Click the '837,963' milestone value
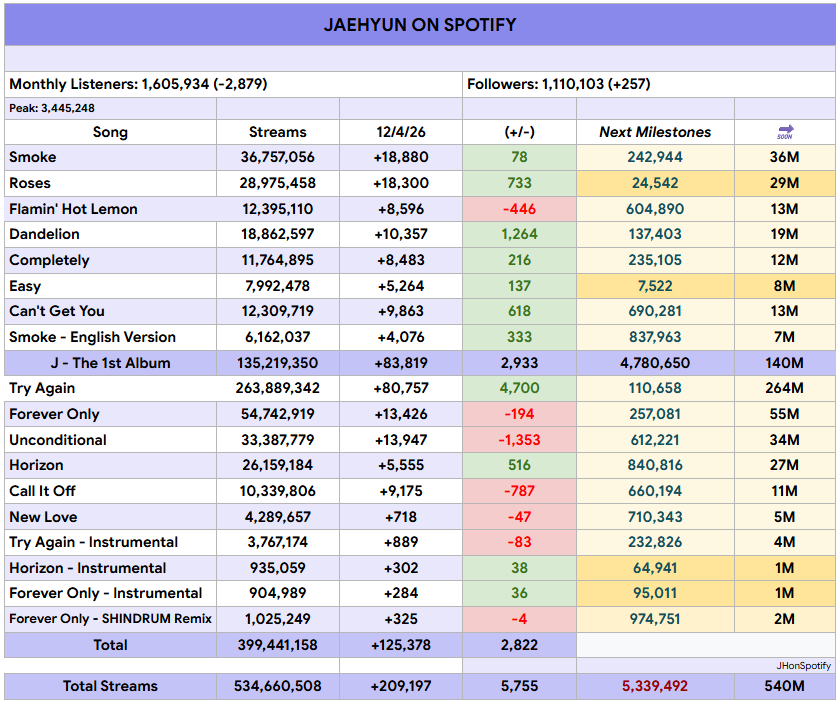 tap(655, 337)
